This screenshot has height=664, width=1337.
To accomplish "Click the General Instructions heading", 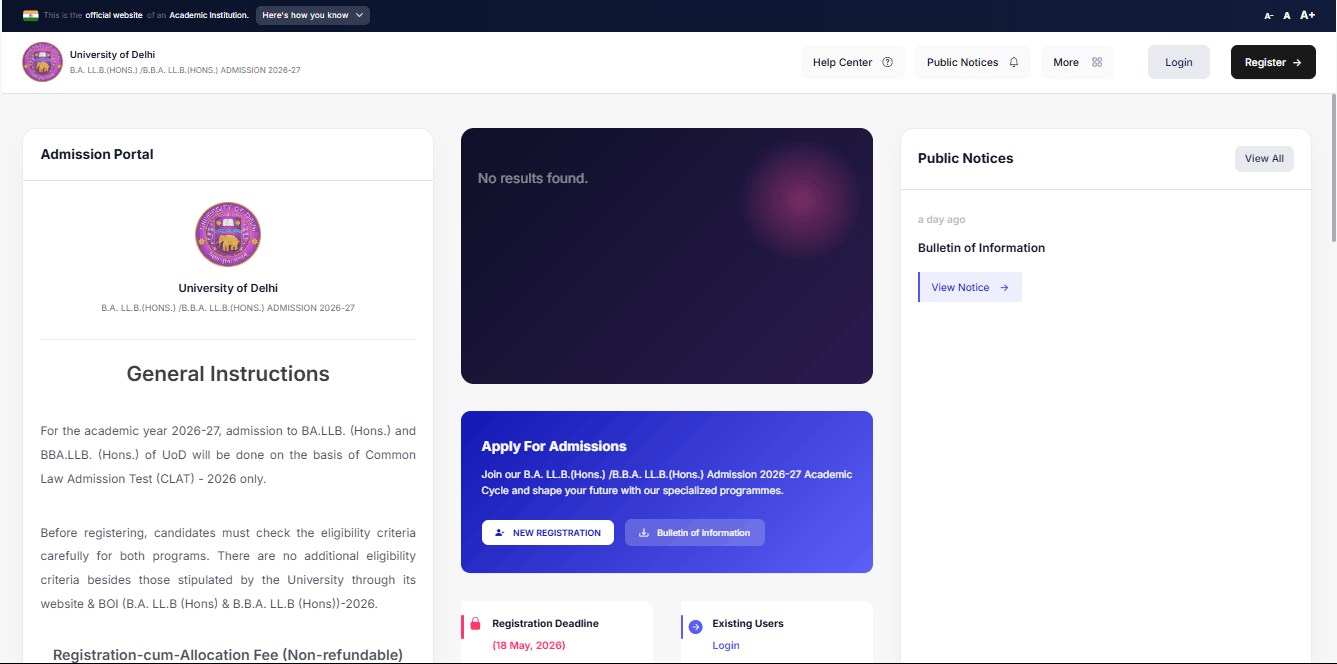I will click(x=228, y=374).
